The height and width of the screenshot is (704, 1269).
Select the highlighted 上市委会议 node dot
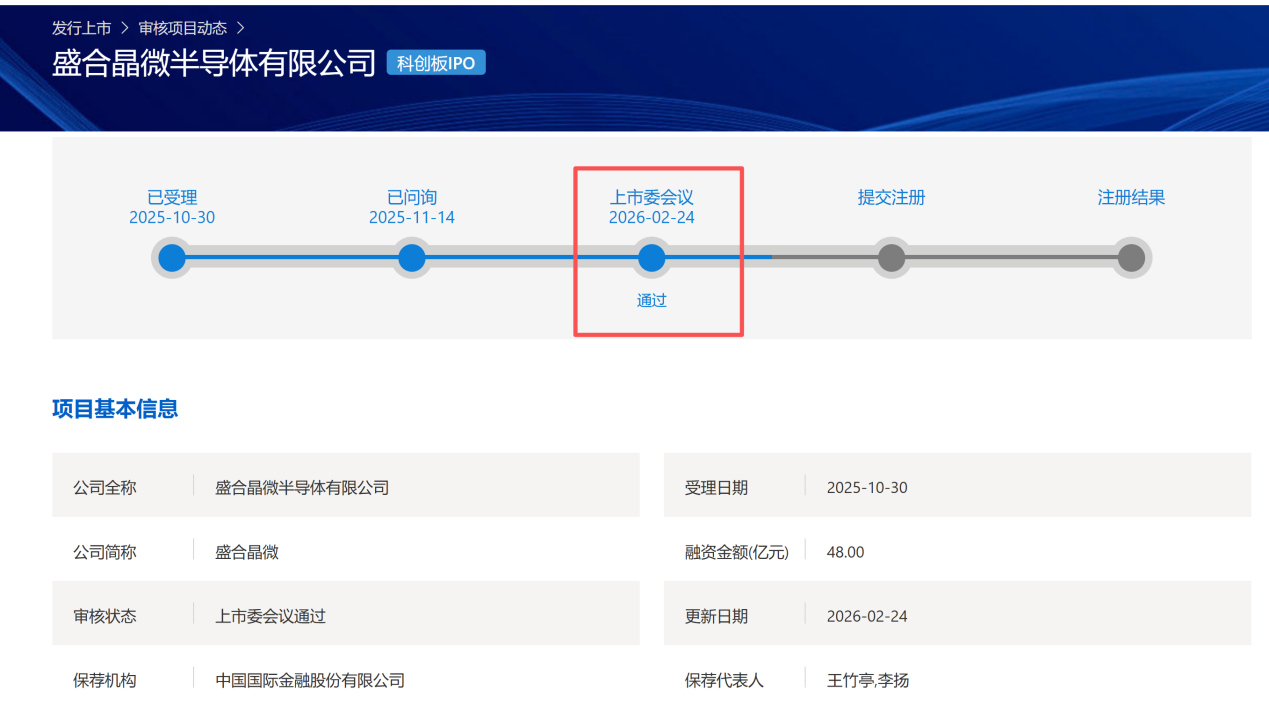651,257
